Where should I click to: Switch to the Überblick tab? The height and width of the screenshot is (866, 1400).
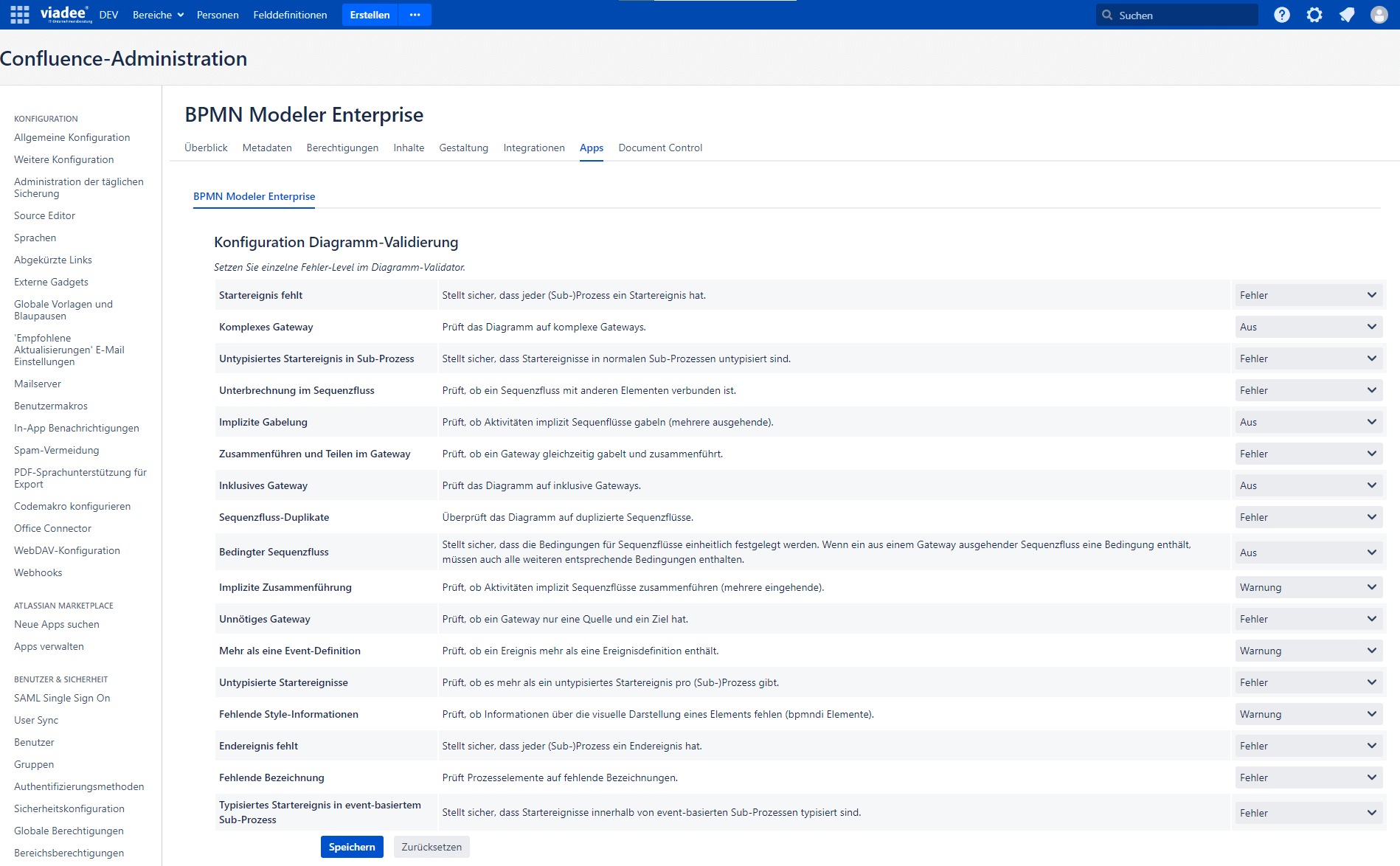click(x=206, y=148)
